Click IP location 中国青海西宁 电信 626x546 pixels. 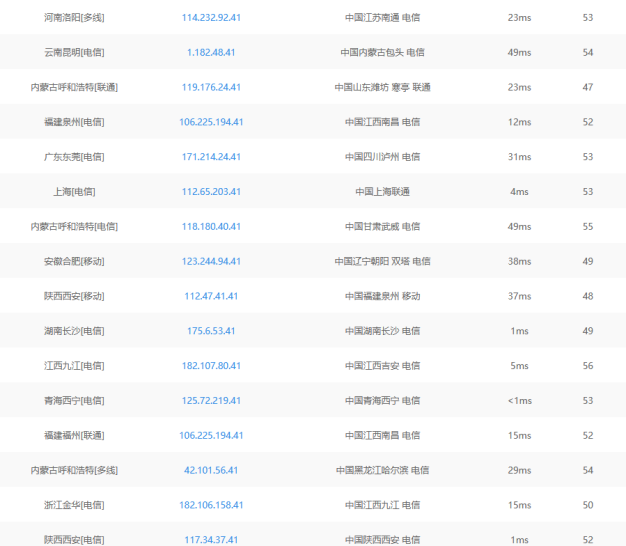[382, 400]
